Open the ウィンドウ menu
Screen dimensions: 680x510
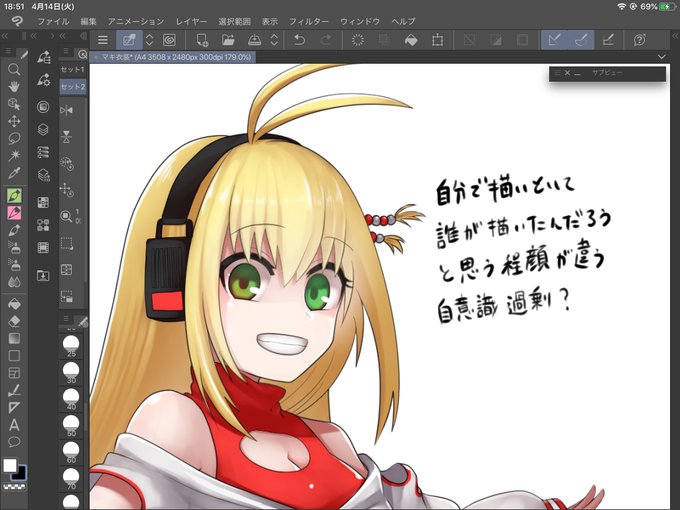coord(360,21)
